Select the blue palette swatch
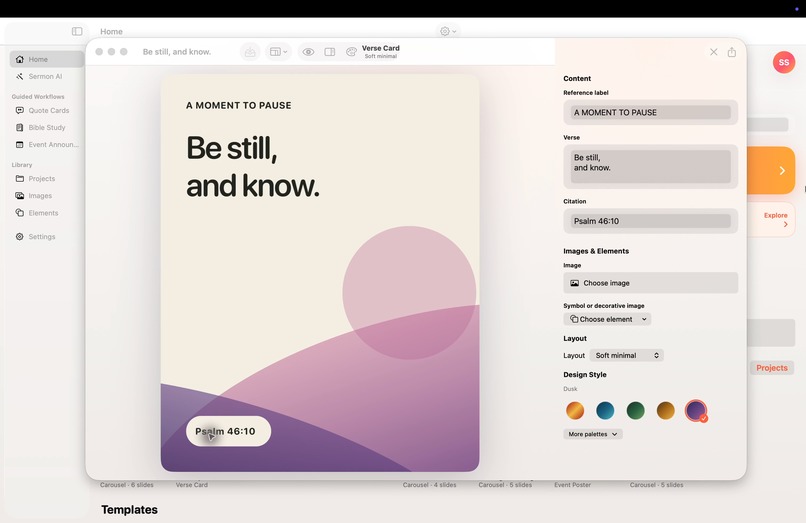This screenshot has width=806, height=523. click(x=605, y=410)
